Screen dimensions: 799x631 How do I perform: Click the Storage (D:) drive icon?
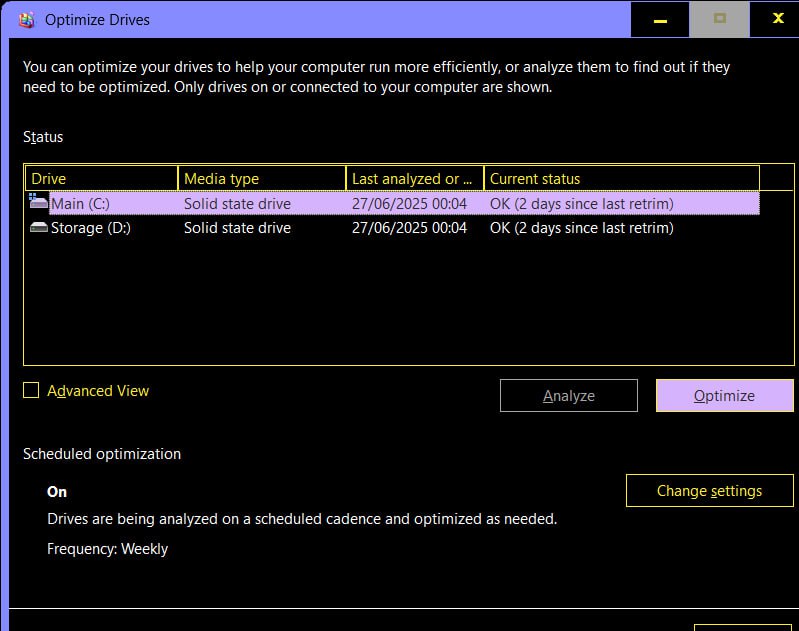tap(39, 228)
